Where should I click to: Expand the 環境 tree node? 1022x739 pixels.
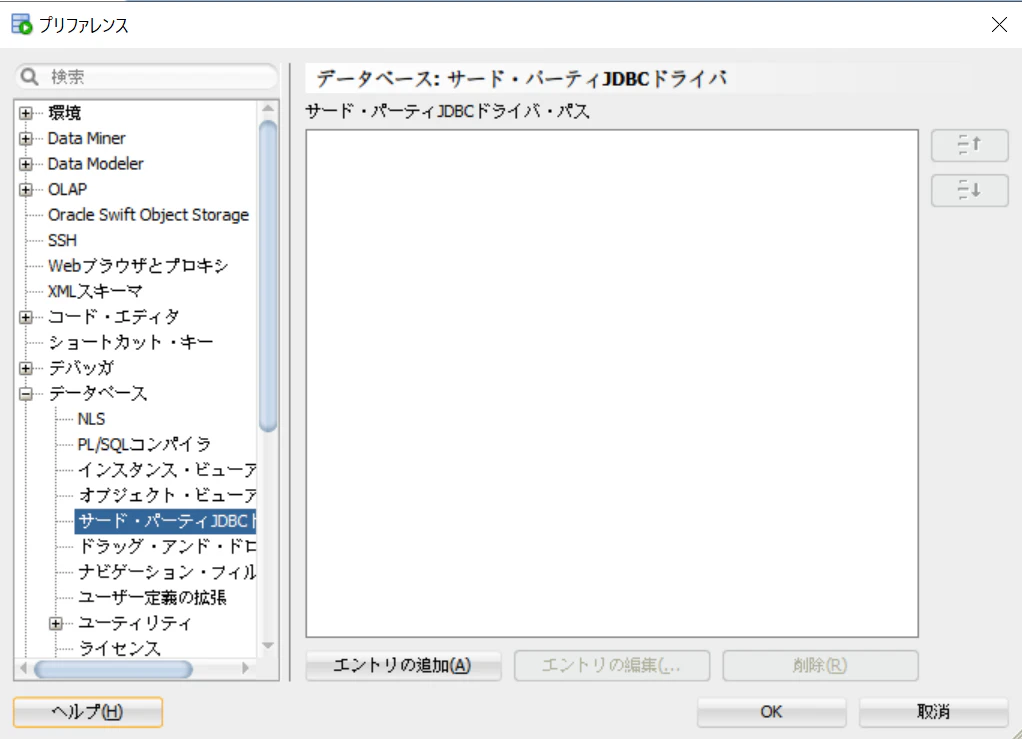(25, 113)
